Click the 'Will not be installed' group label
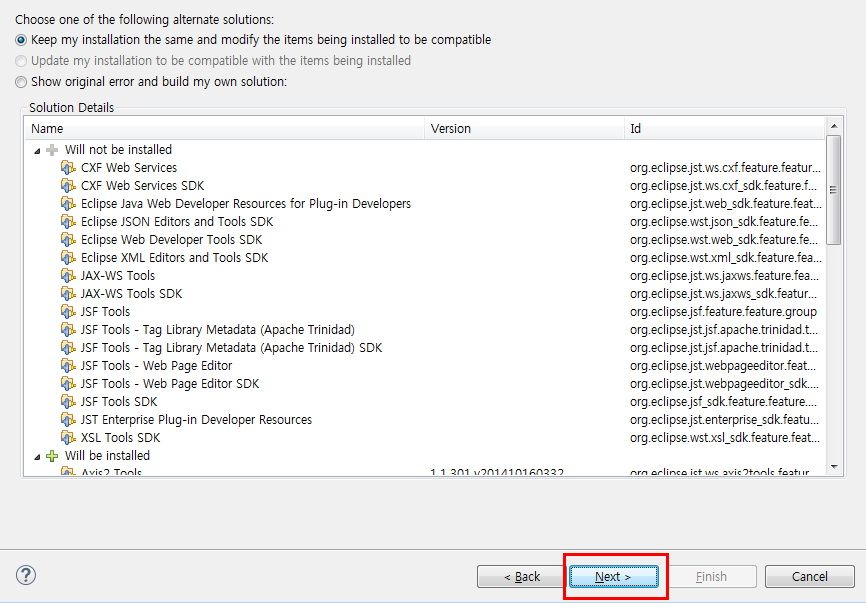866x603 pixels. pos(118,150)
